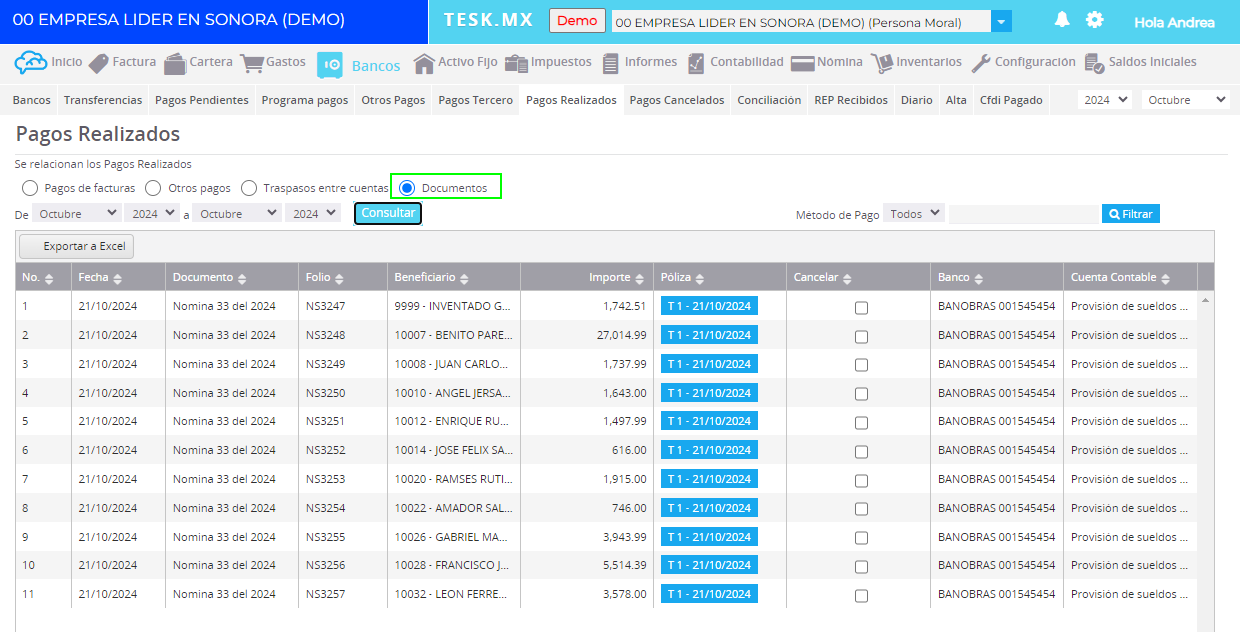Screen dimensions: 1240x632
Task: Click the filter text input field
Action: [1023, 214]
